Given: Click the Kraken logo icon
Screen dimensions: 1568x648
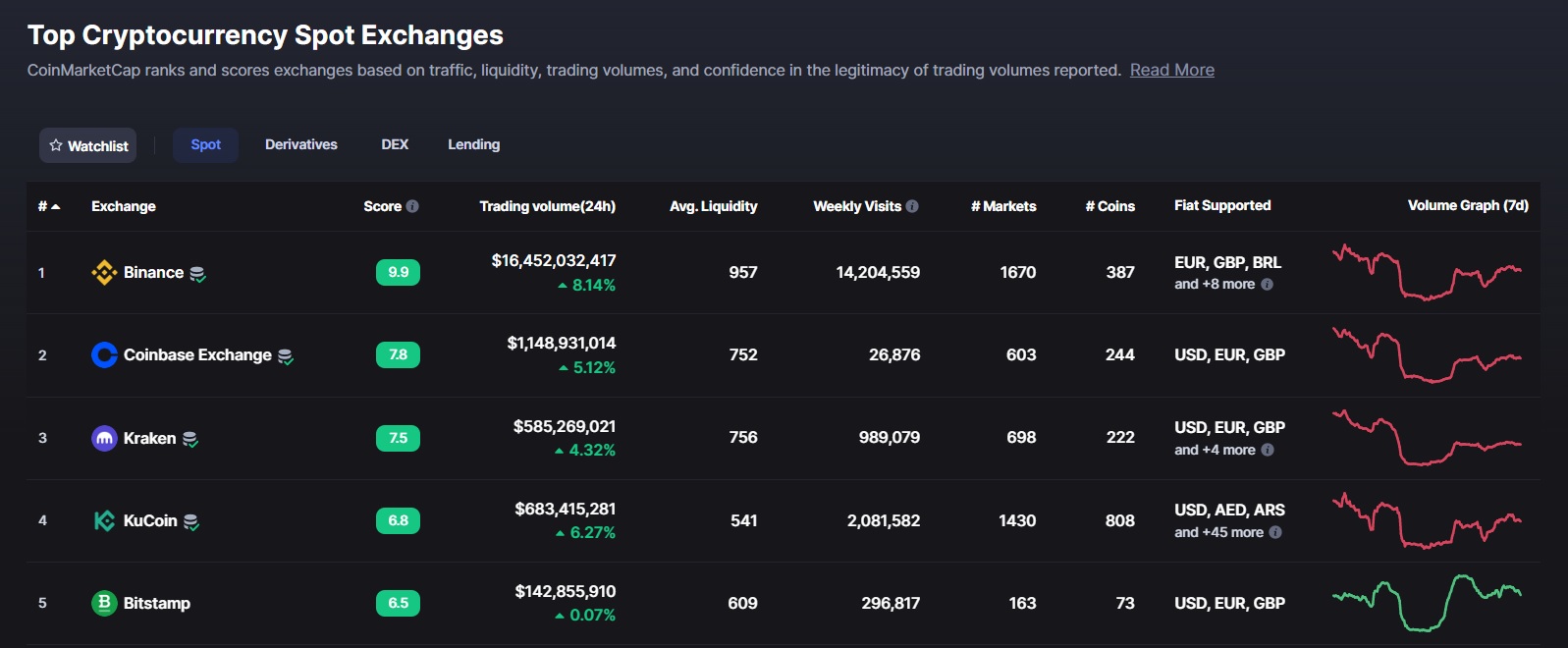Looking at the screenshot, I should pos(104,438).
